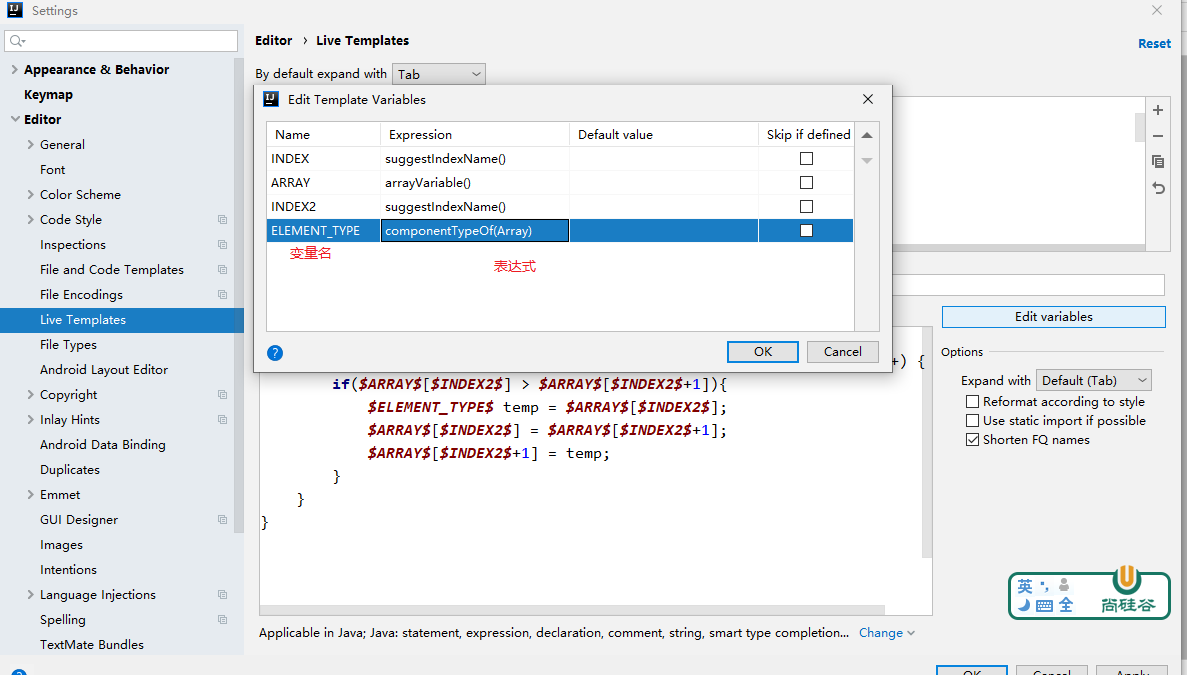Open Expand with Default (Tab) dropdown
Screen dimensions: 1187x675
click(x=1093, y=381)
